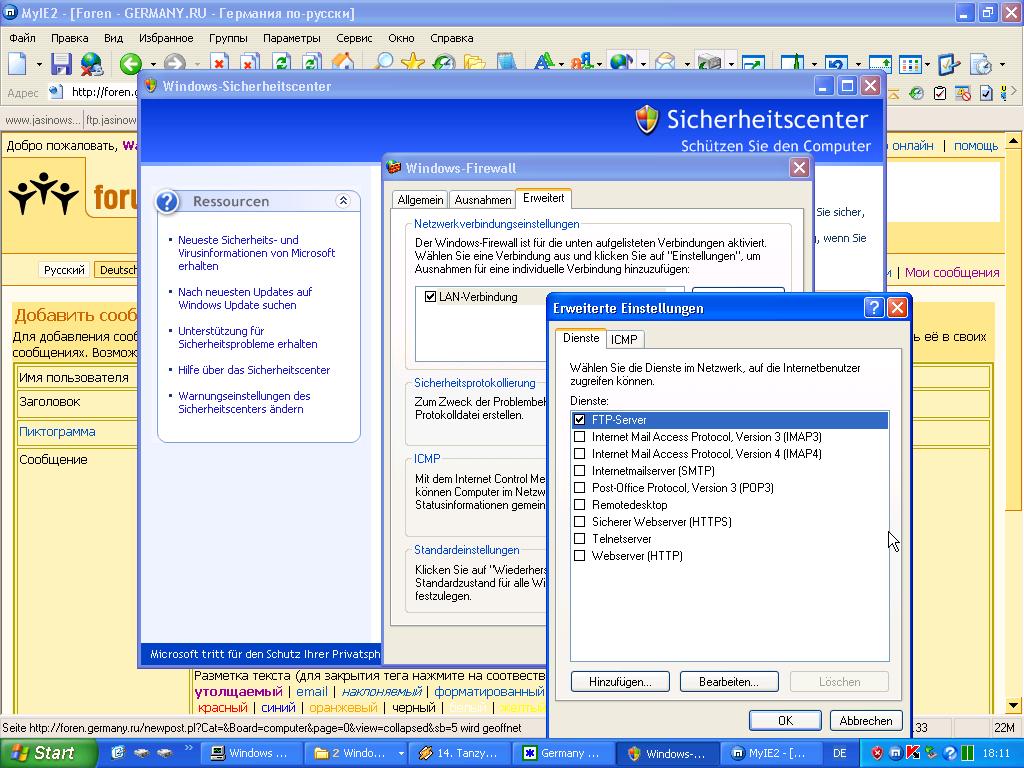The width and height of the screenshot is (1024, 768).
Task: Click the new page icon in MyIE2 toolbar
Action: tap(18, 63)
